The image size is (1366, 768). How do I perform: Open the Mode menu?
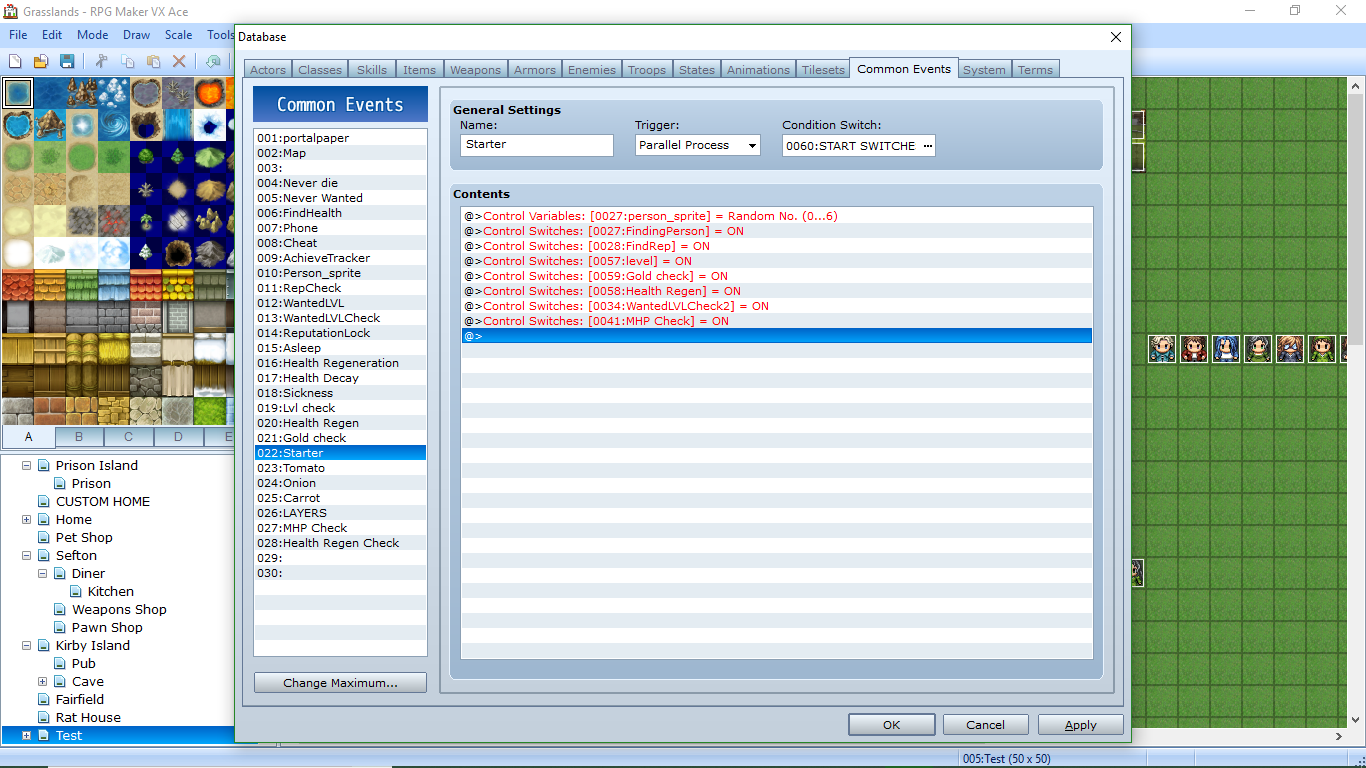point(92,35)
